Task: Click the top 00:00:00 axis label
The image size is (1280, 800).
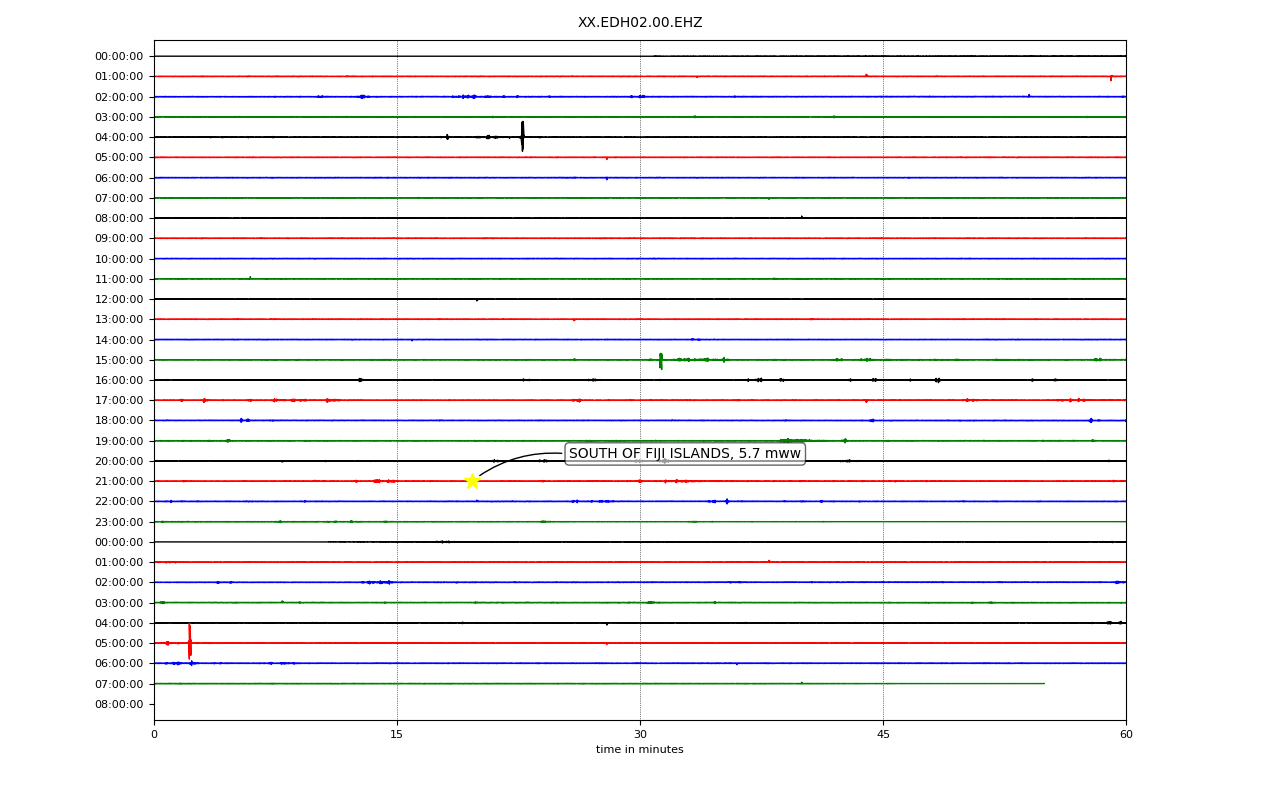Action: click(x=119, y=56)
